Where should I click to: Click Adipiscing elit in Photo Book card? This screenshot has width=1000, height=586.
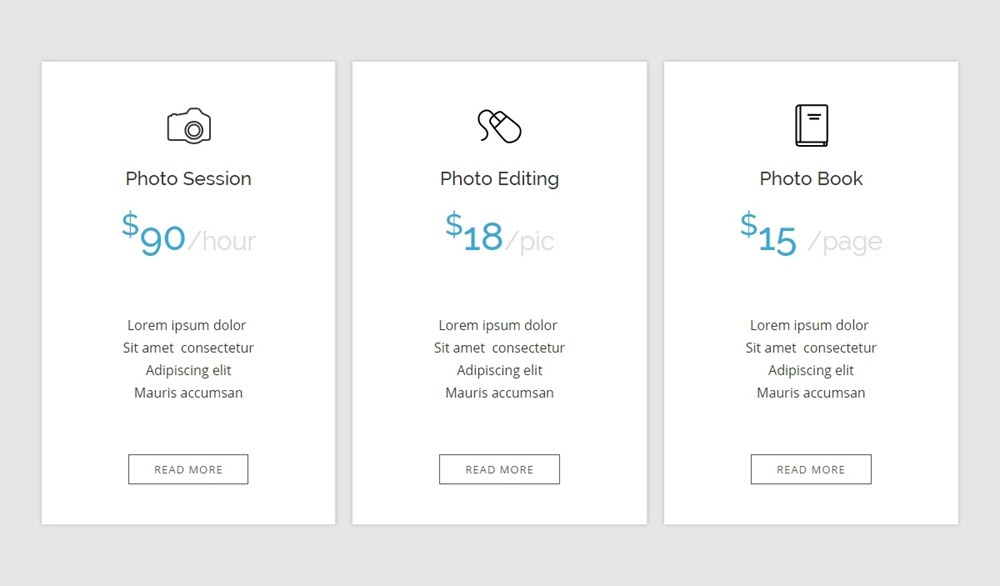(x=811, y=370)
